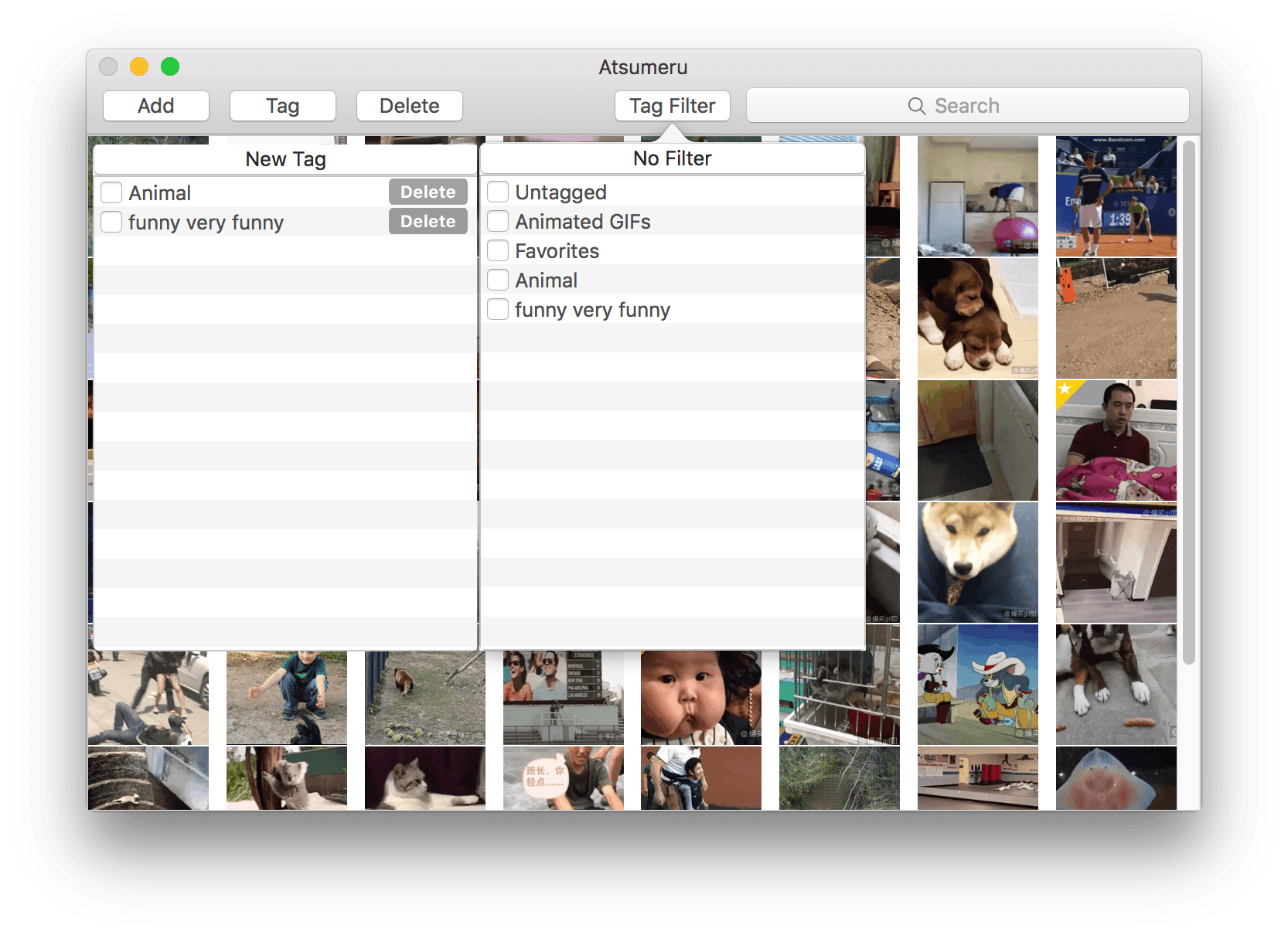Viewport: 1288px width, 935px height.
Task: Enable the Animal filter checkbox
Action: coord(498,280)
